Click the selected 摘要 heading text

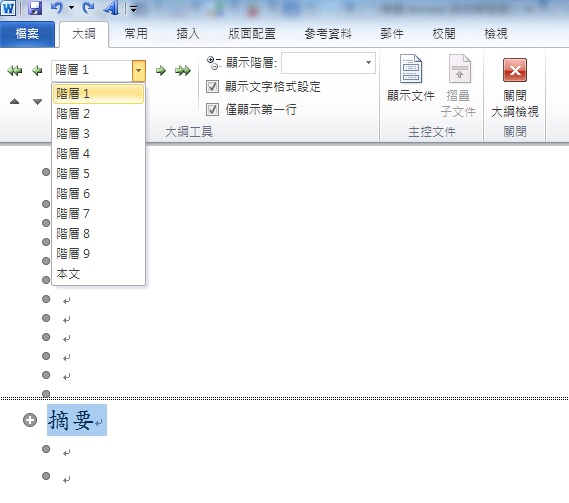(71, 420)
